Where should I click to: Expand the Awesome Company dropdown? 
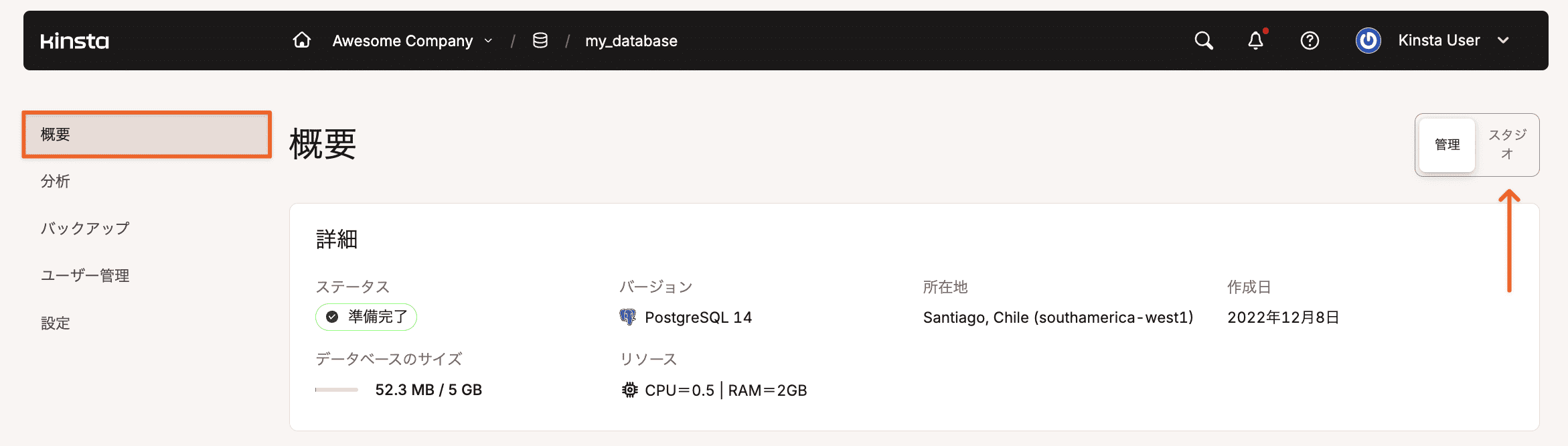click(x=489, y=41)
